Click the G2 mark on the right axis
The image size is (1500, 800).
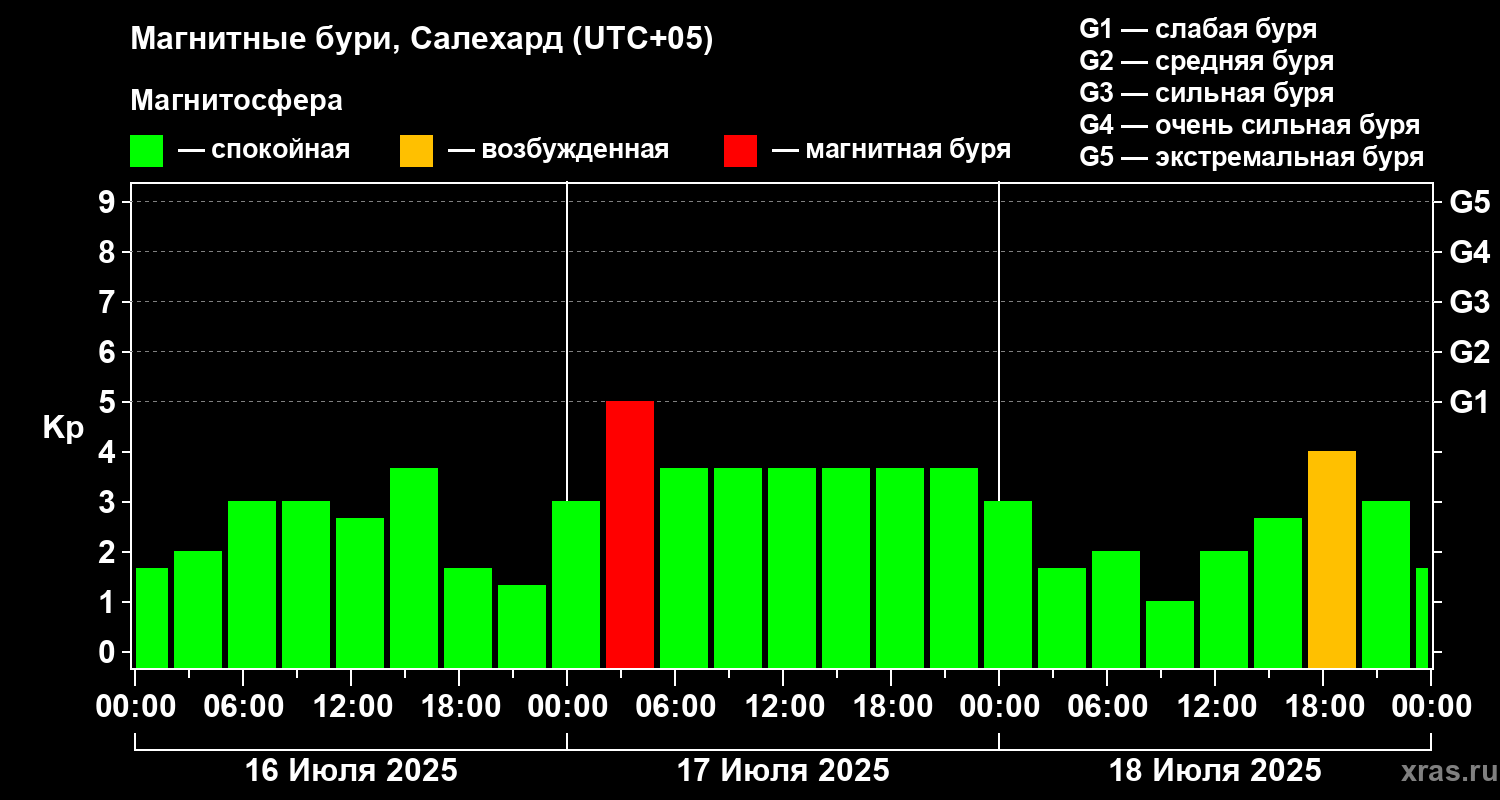pyautogui.click(x=1469, y=352)
